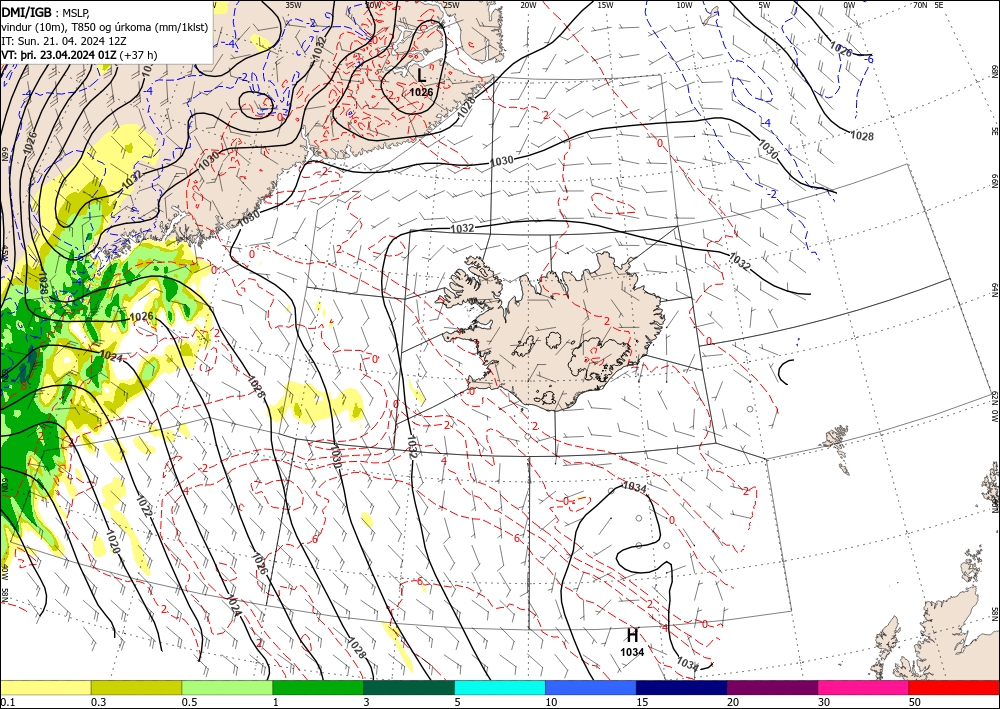Click the '1034' value under the H marker
Image resolution: width=1000 pixels, height=709 pixels.
click(632, 652)
